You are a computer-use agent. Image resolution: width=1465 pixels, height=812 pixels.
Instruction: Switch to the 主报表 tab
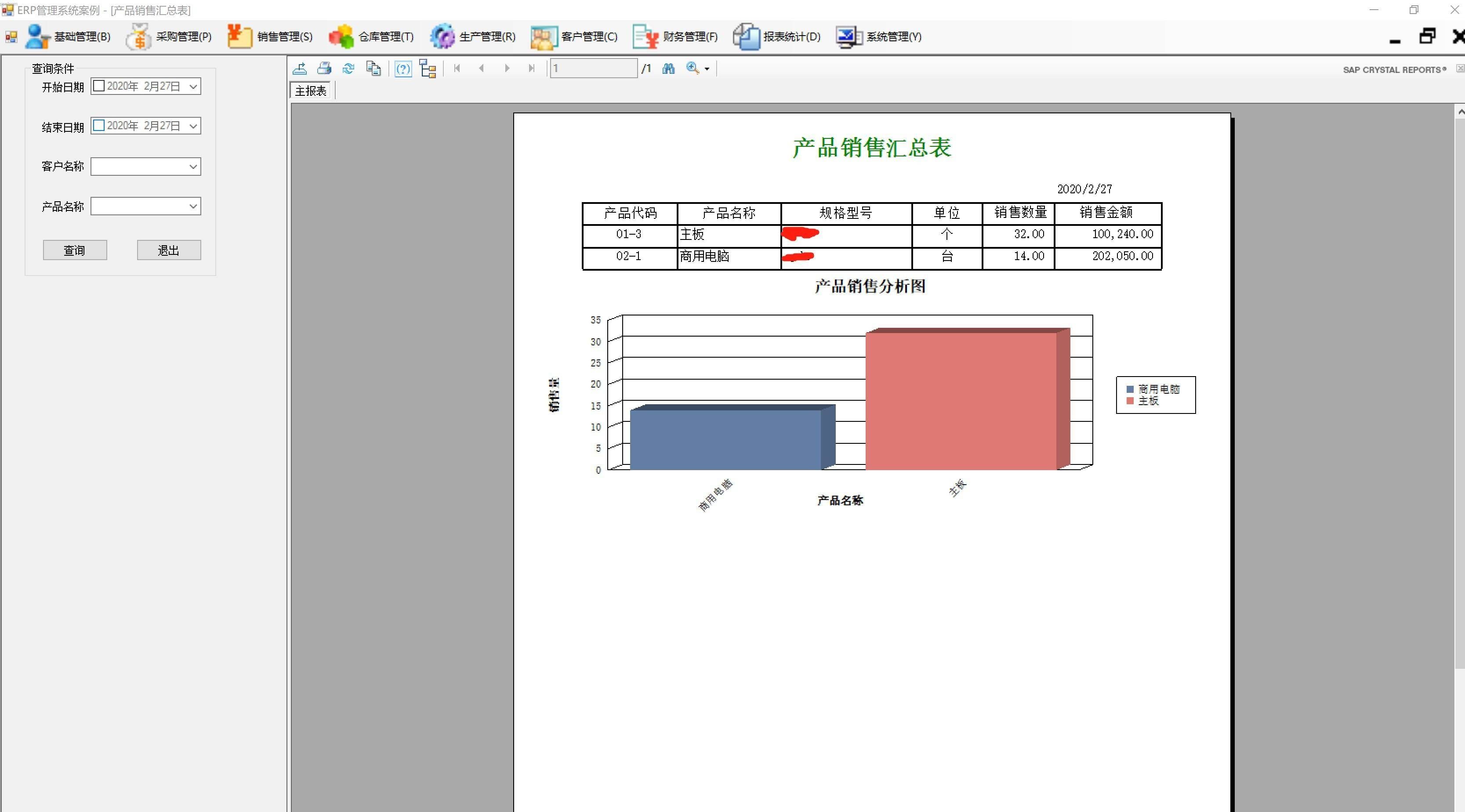[311, 91]
